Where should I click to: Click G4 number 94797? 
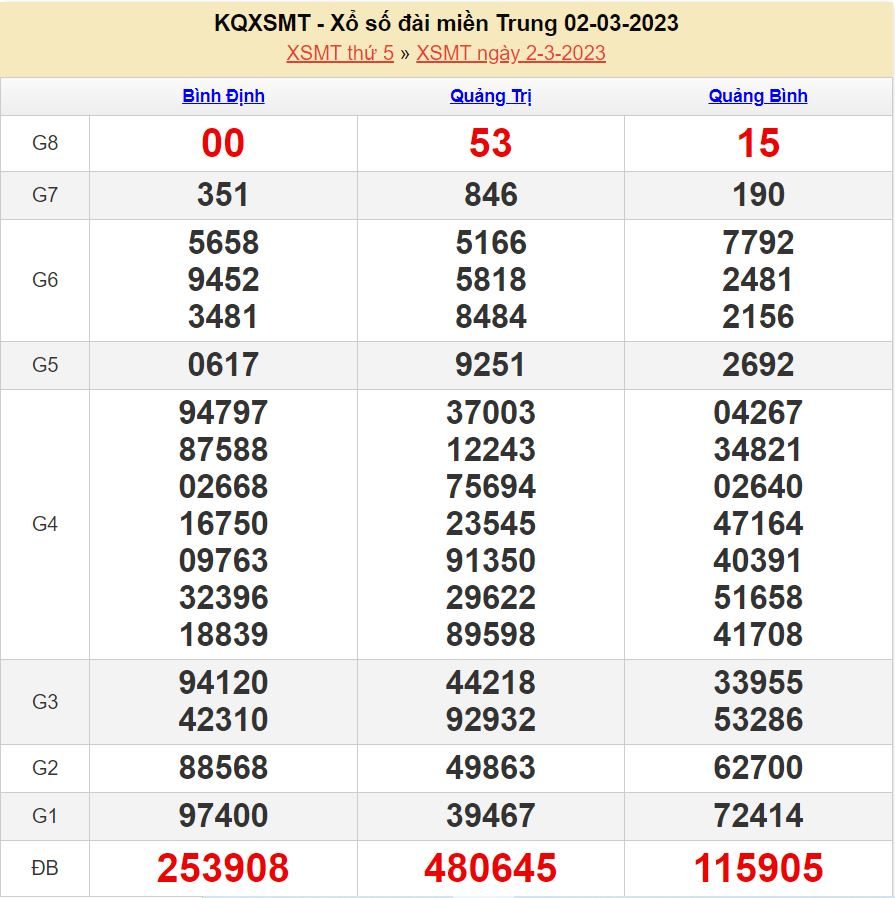coord(223,413)
